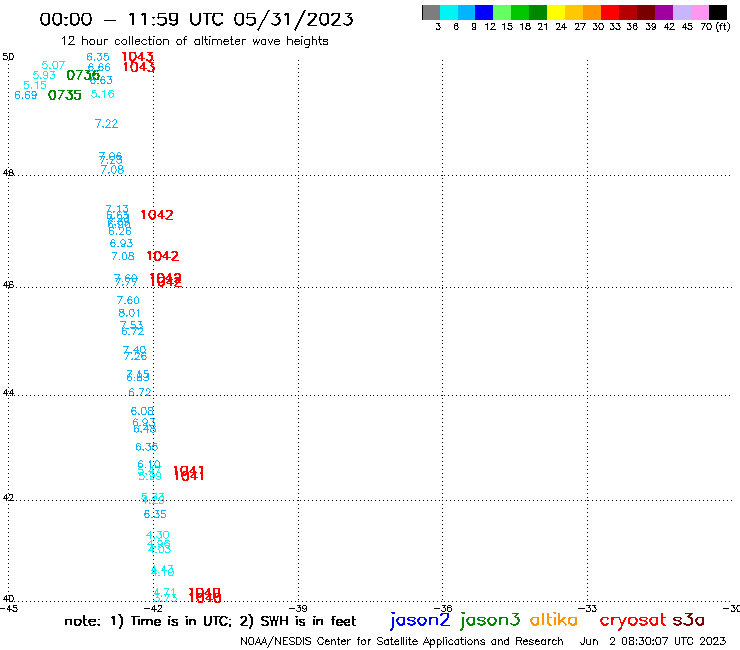The height and width of the screenshot is (650, 740).
Task: Click the wave height value '6.26'
Action: [x=119, y=231]
